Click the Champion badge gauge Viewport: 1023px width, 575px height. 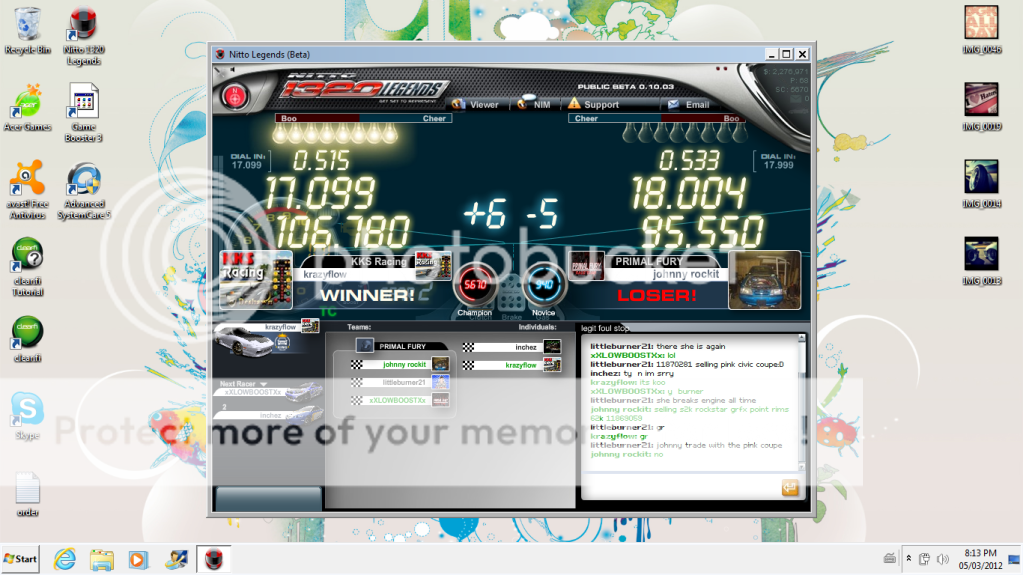coord(474,287)
